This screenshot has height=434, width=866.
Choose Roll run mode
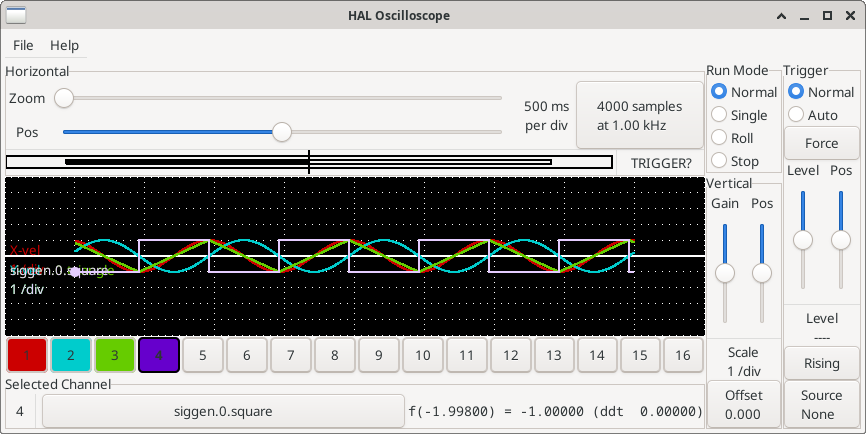pos(719,138)
